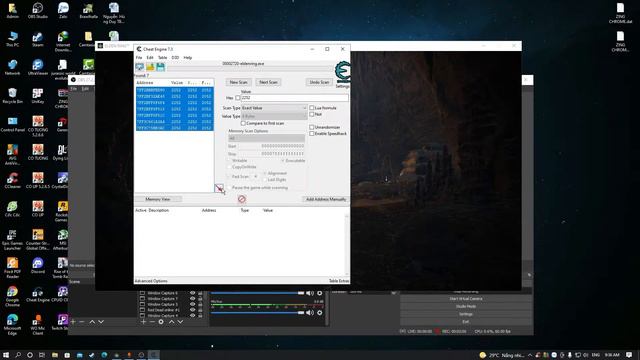The image size is (640, 360).
Task: Enable the Hex checkbox
Action: tap(238, 98)
